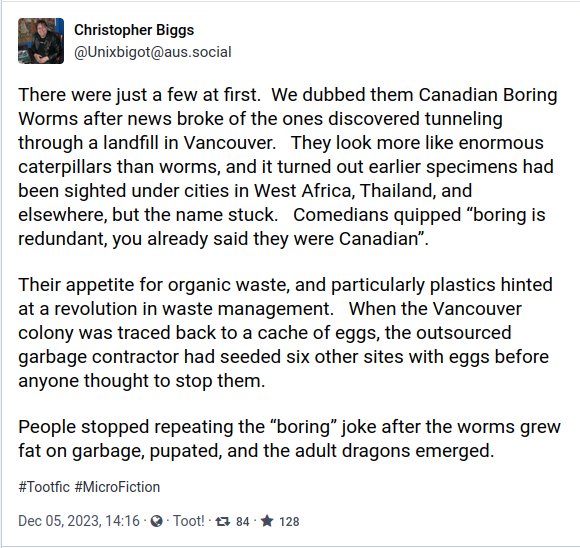The width and height of the screenshot is (580, 548).
Task: Follow the #MicroFiction hashtag
Action: 117,487
